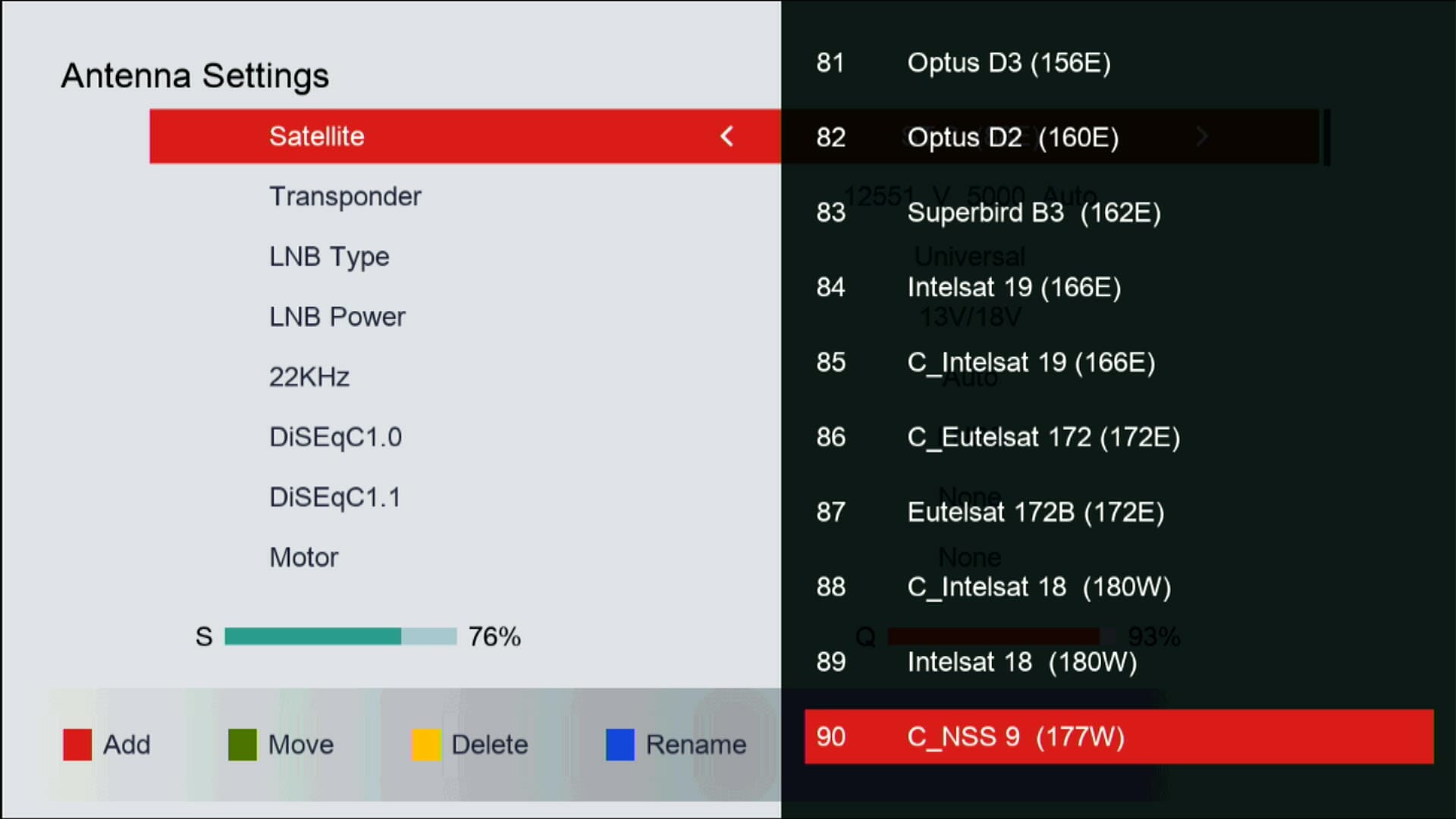The image size is (1456, 819).
Task: Select Optus D2 (160E) satellite entry
Action: click(1012, 137)
